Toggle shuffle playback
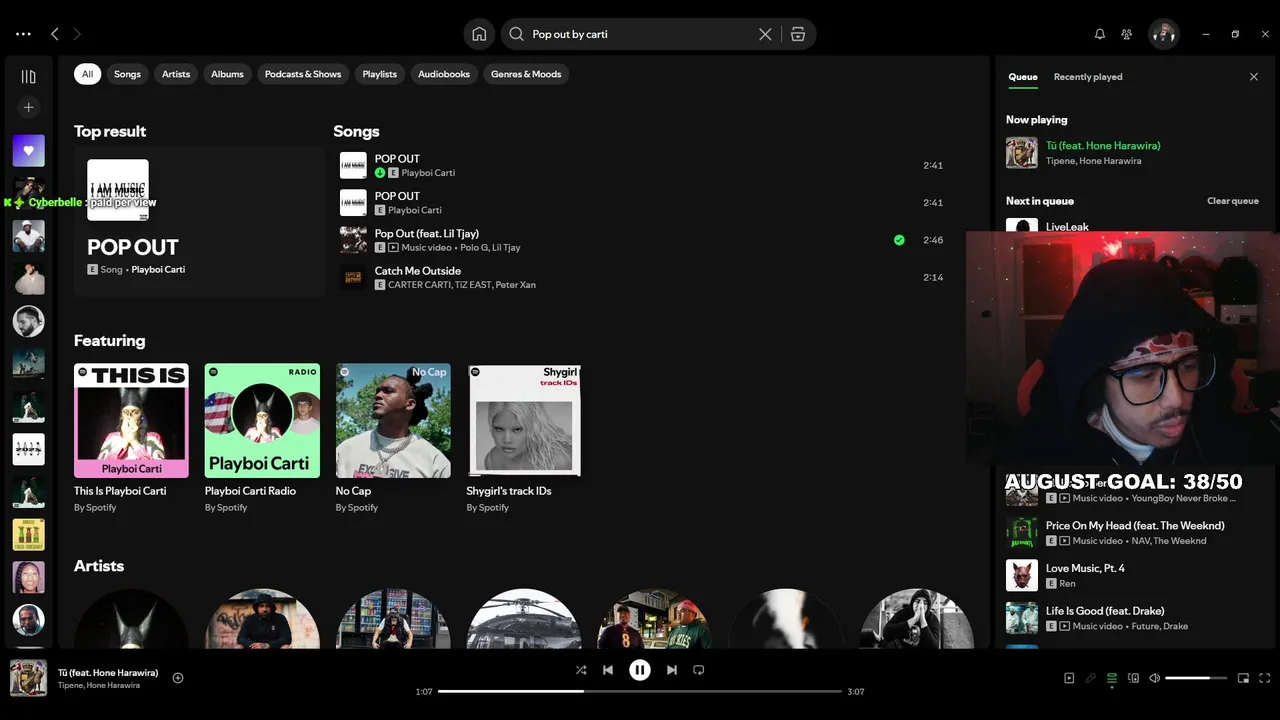The width and height of the screenshot is (1280, 720). click(581, 670)
